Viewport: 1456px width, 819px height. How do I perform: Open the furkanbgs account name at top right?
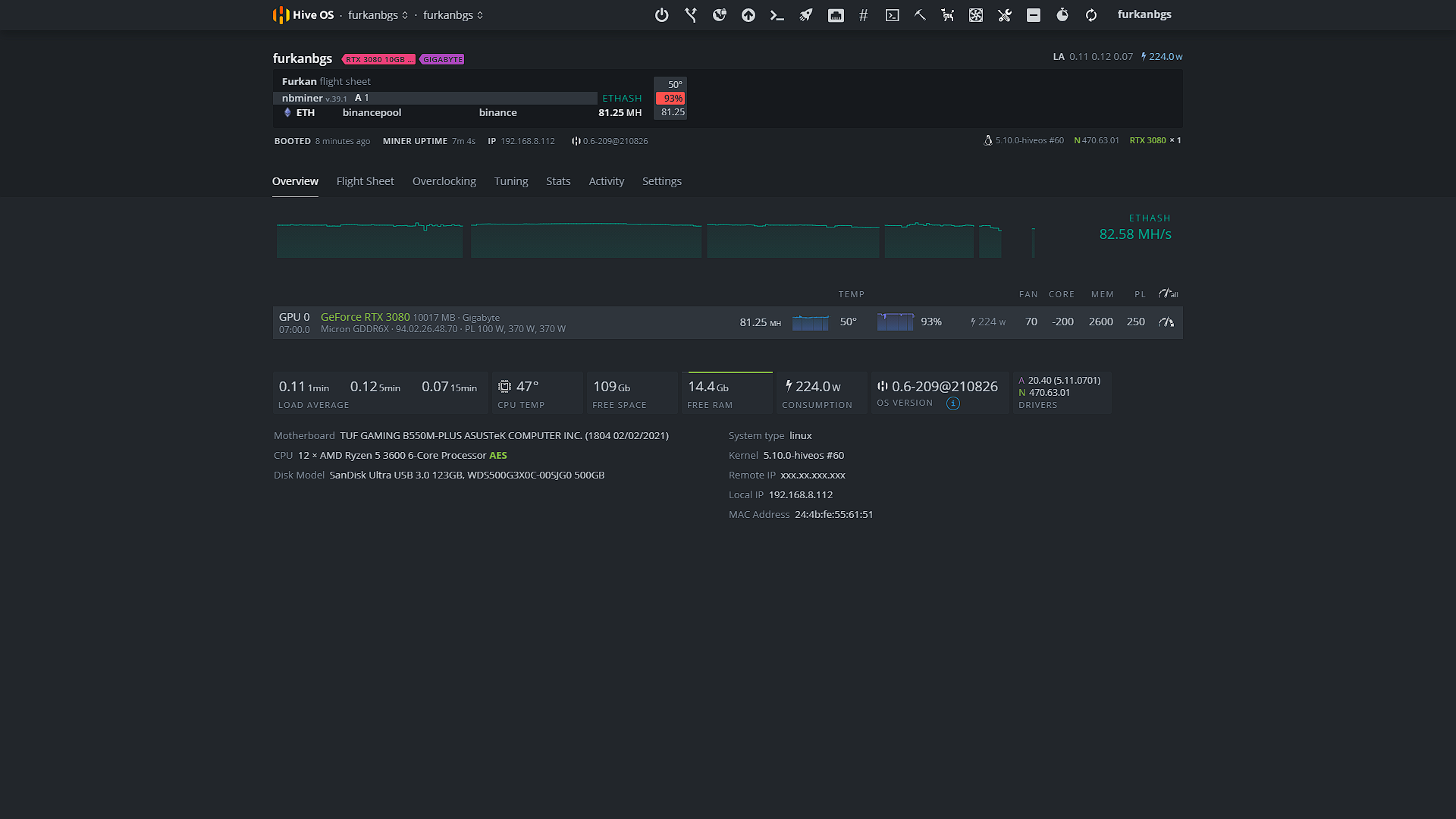click(x=1144, y=14)
